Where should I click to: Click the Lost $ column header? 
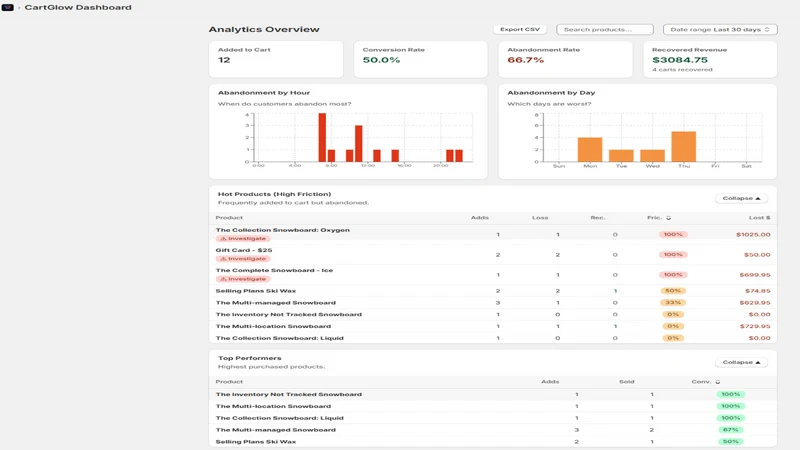click(759, 218)
